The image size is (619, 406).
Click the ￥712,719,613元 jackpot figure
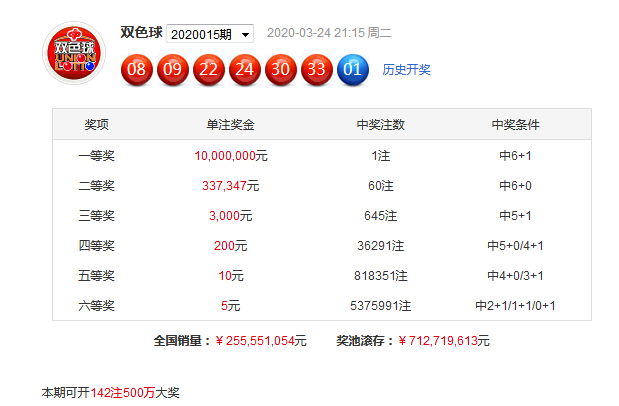click(x=444, y=340)
